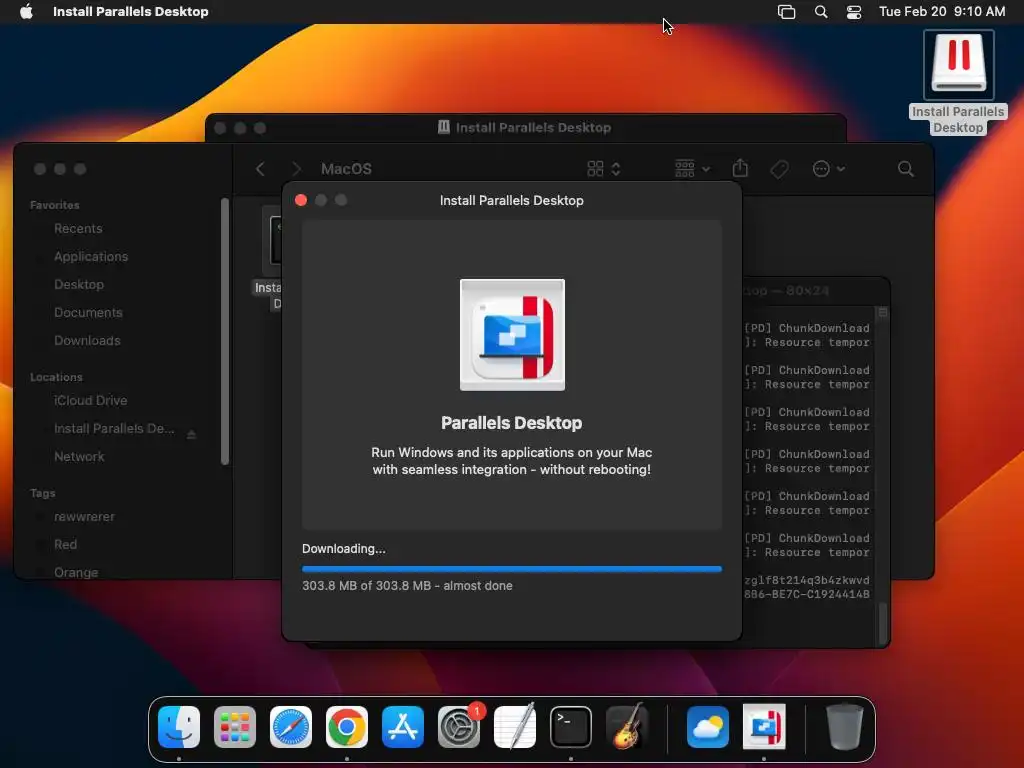Go forward in the Finder window
Screen dimensions: 1024x768
[x=296, y=169]
